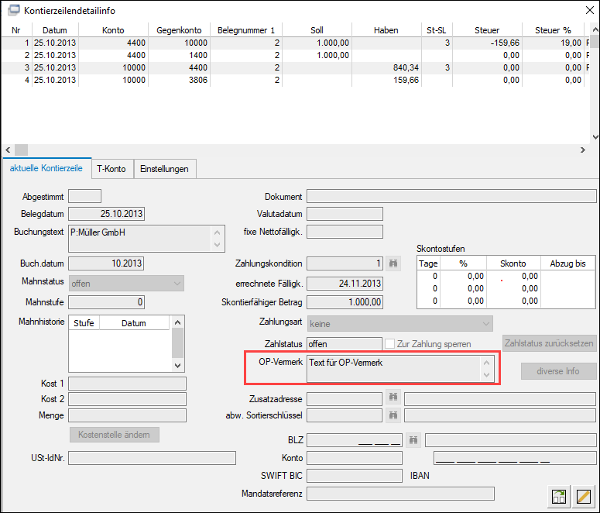Screen dimensions: 600x513
Task: Open the Mahnstatus dropdown showing offen
Action: [x=126, y=283]
